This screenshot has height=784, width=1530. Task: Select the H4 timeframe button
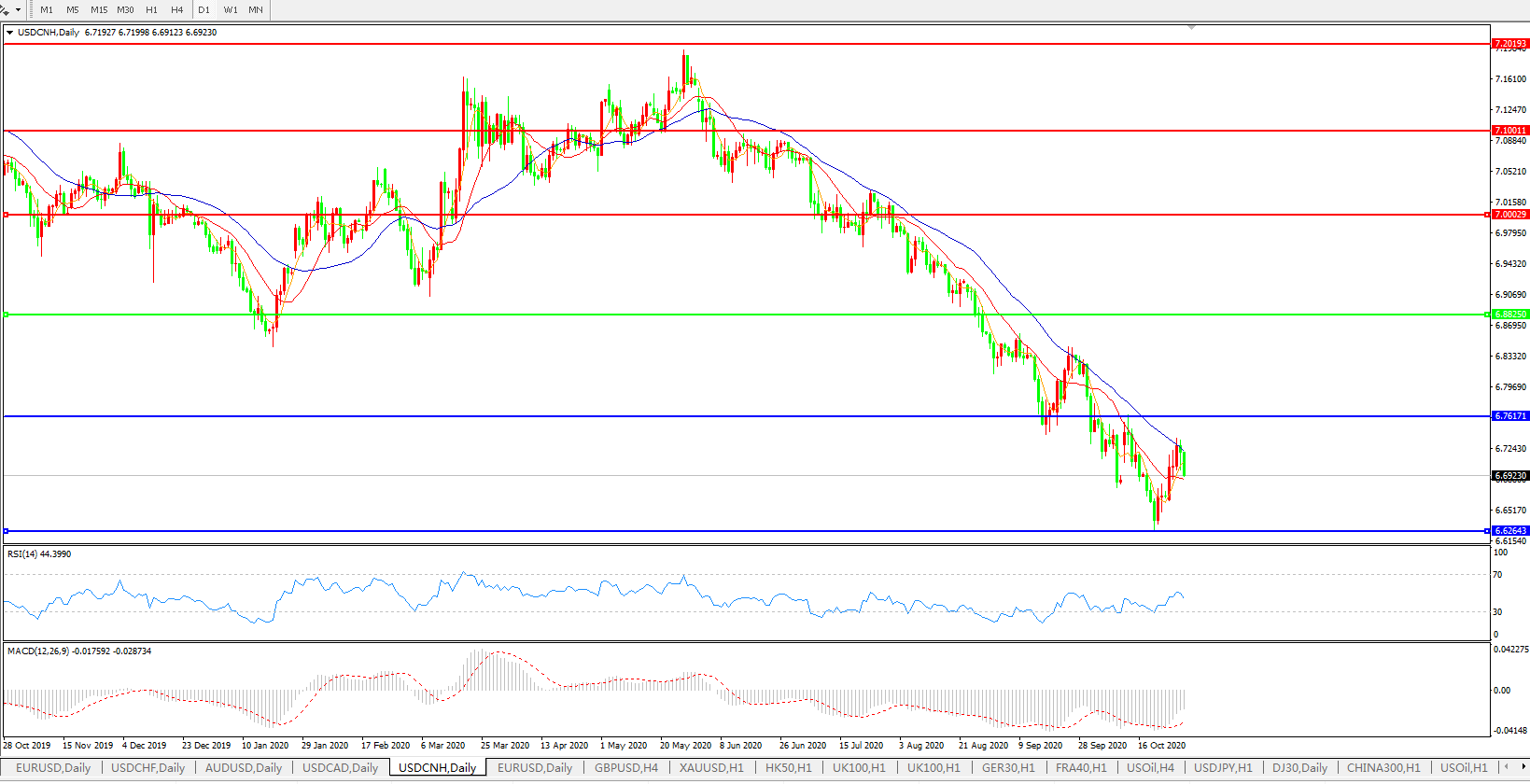point(176,10)
